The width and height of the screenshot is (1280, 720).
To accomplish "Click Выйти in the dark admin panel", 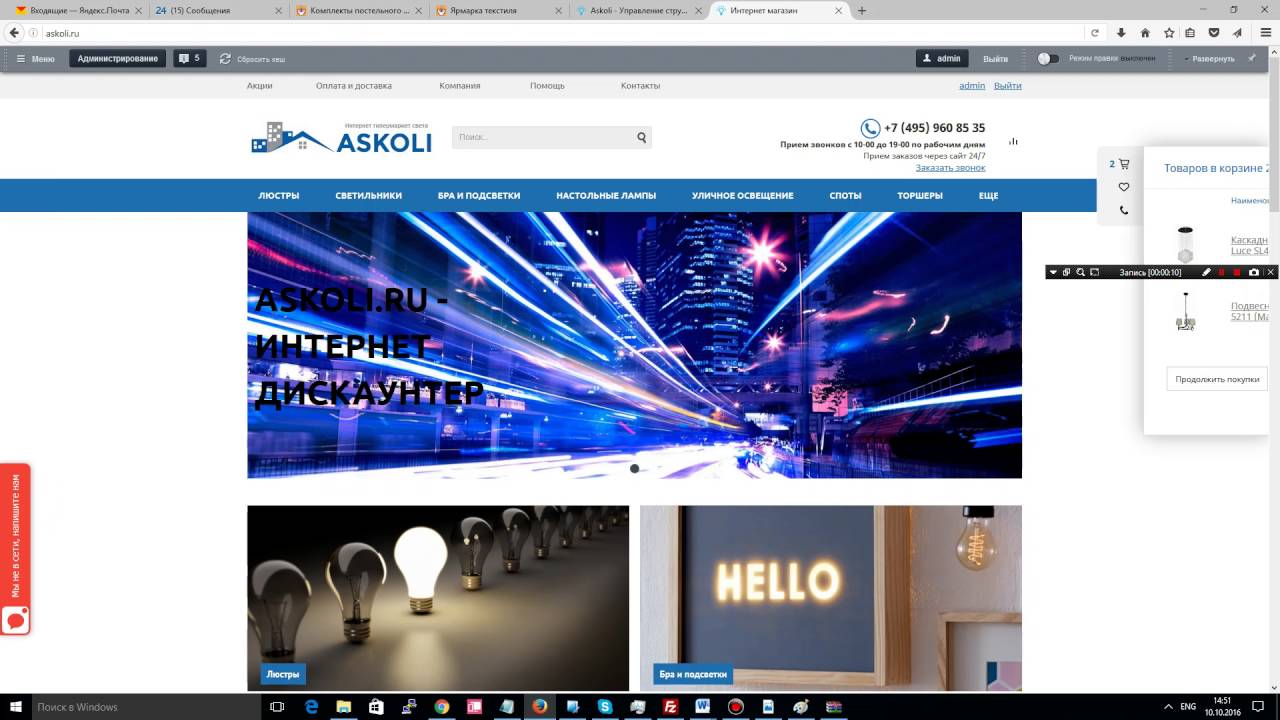I will pos(995,59).
